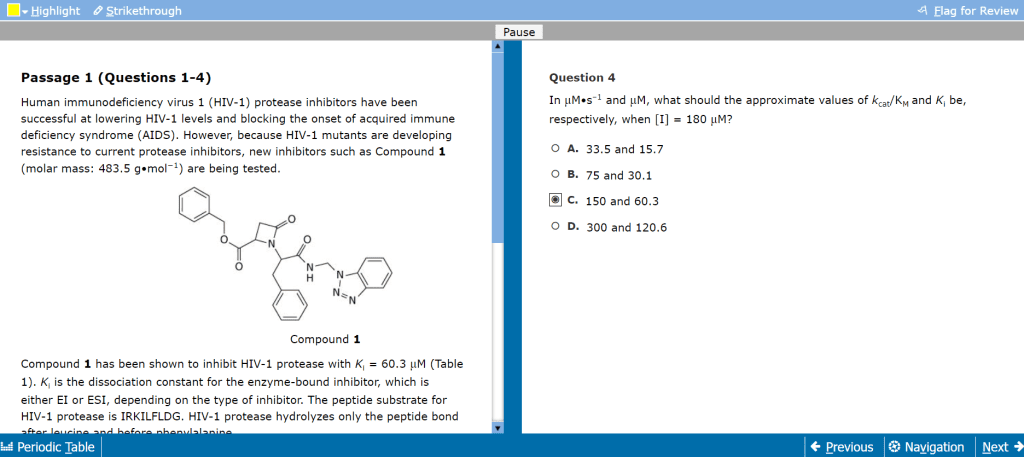Image resolution: width=1024 pixels, height=457 pixels.
Task: Click the yellow highlight color swatch
Action: coord(12,10)
